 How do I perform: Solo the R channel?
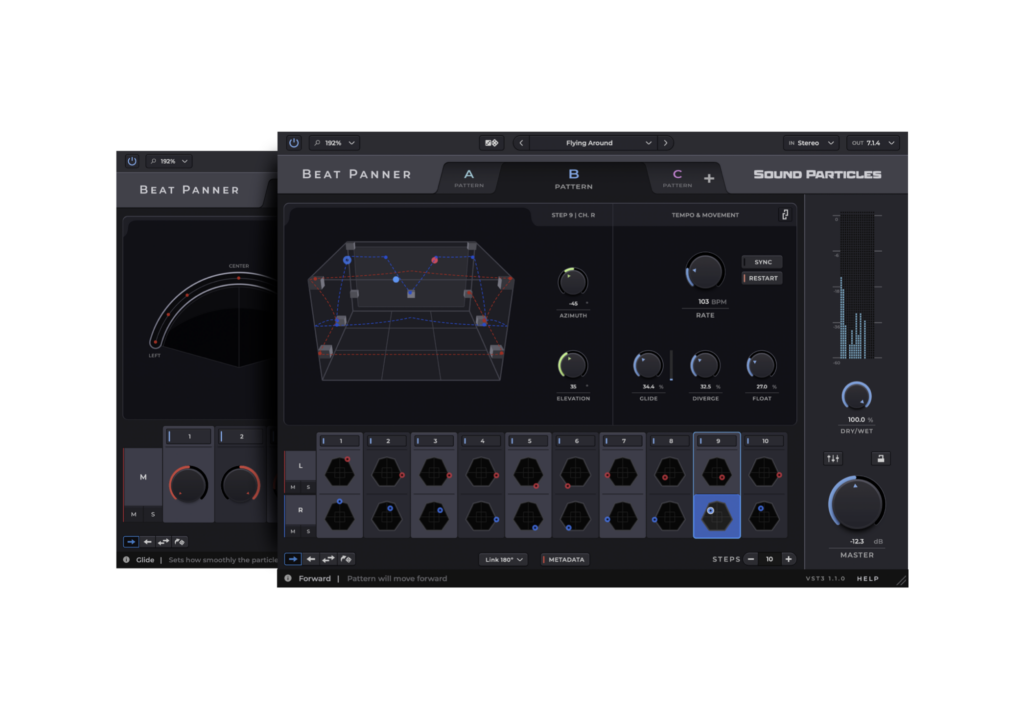308,532
